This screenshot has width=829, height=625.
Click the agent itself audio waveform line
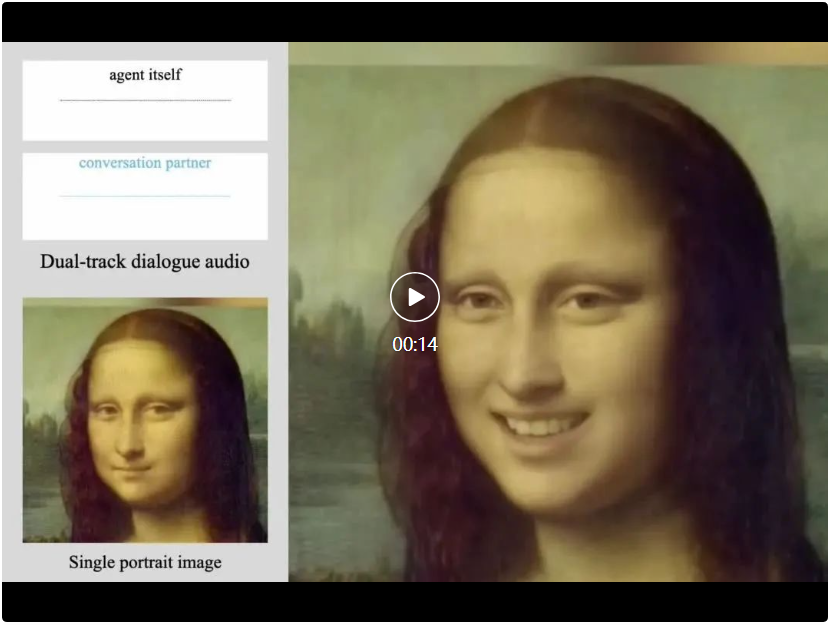tap(145, 100)
